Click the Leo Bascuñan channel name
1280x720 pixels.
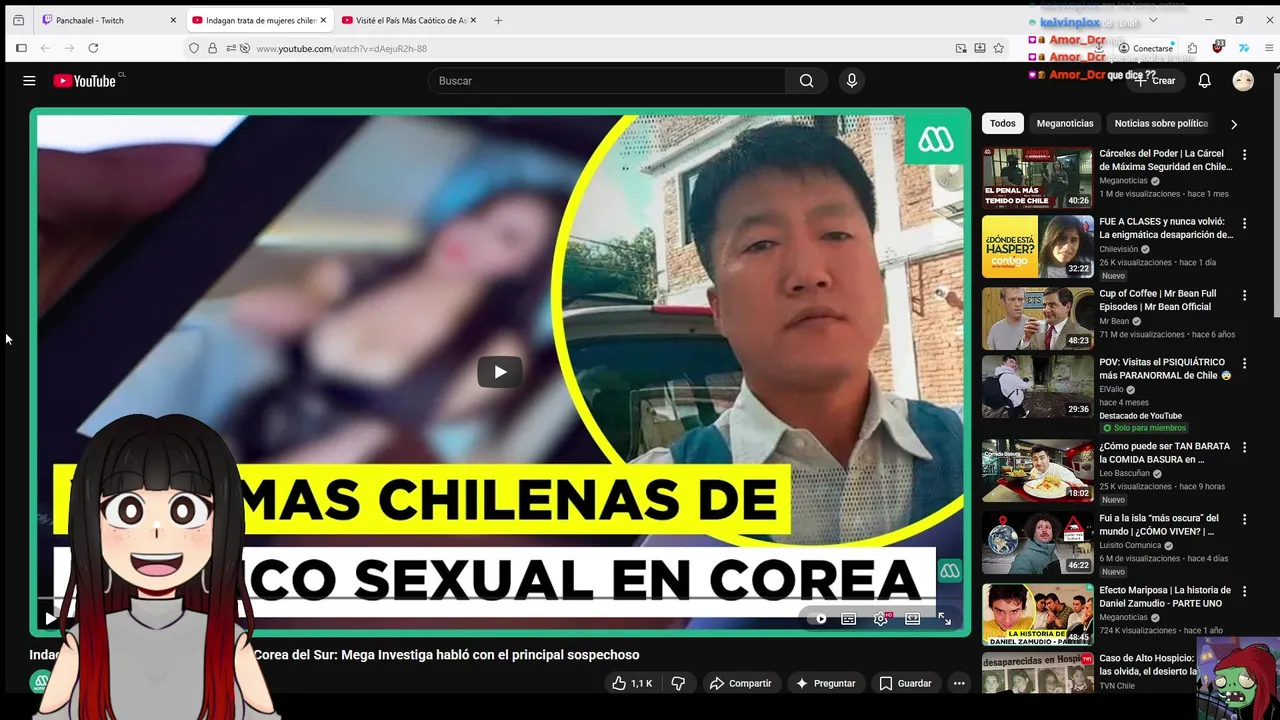click(x=1124, y=473)
